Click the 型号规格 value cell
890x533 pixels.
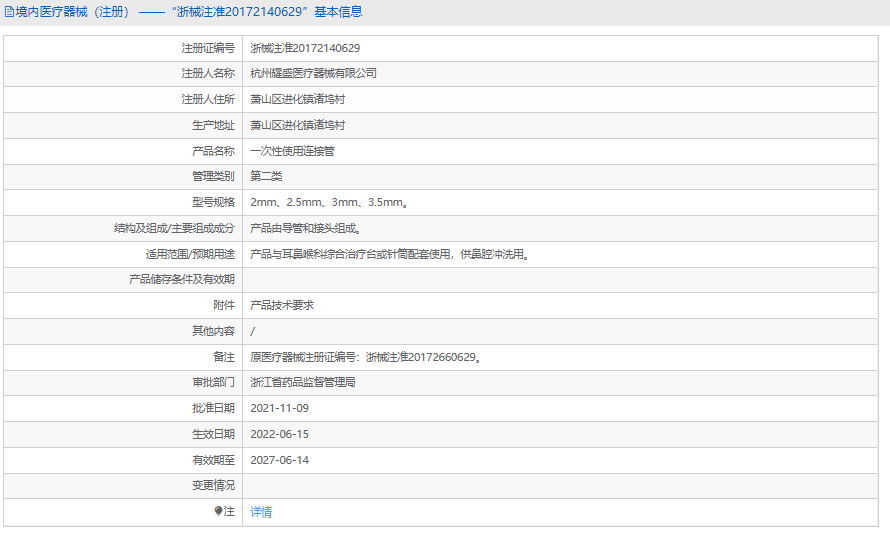(560, 202)
